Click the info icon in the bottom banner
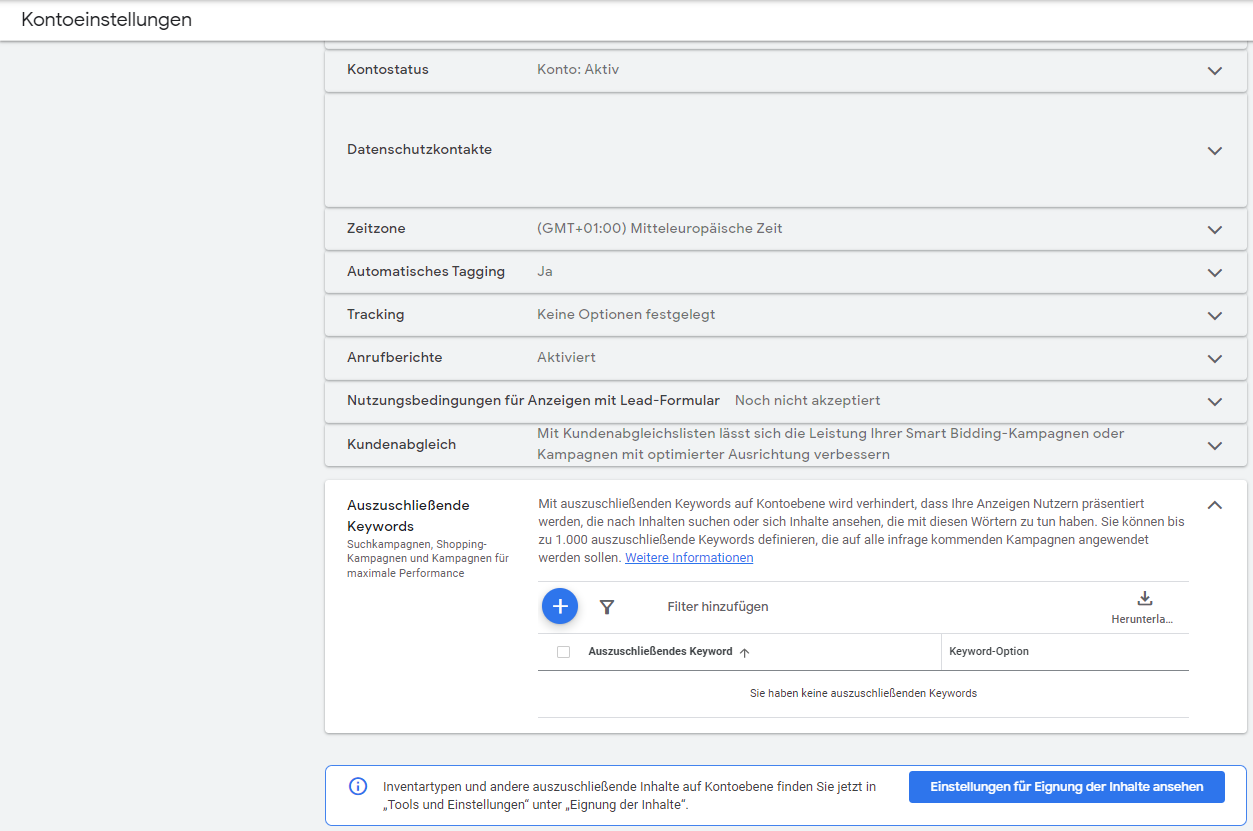1253x831 pixels. 358,786
